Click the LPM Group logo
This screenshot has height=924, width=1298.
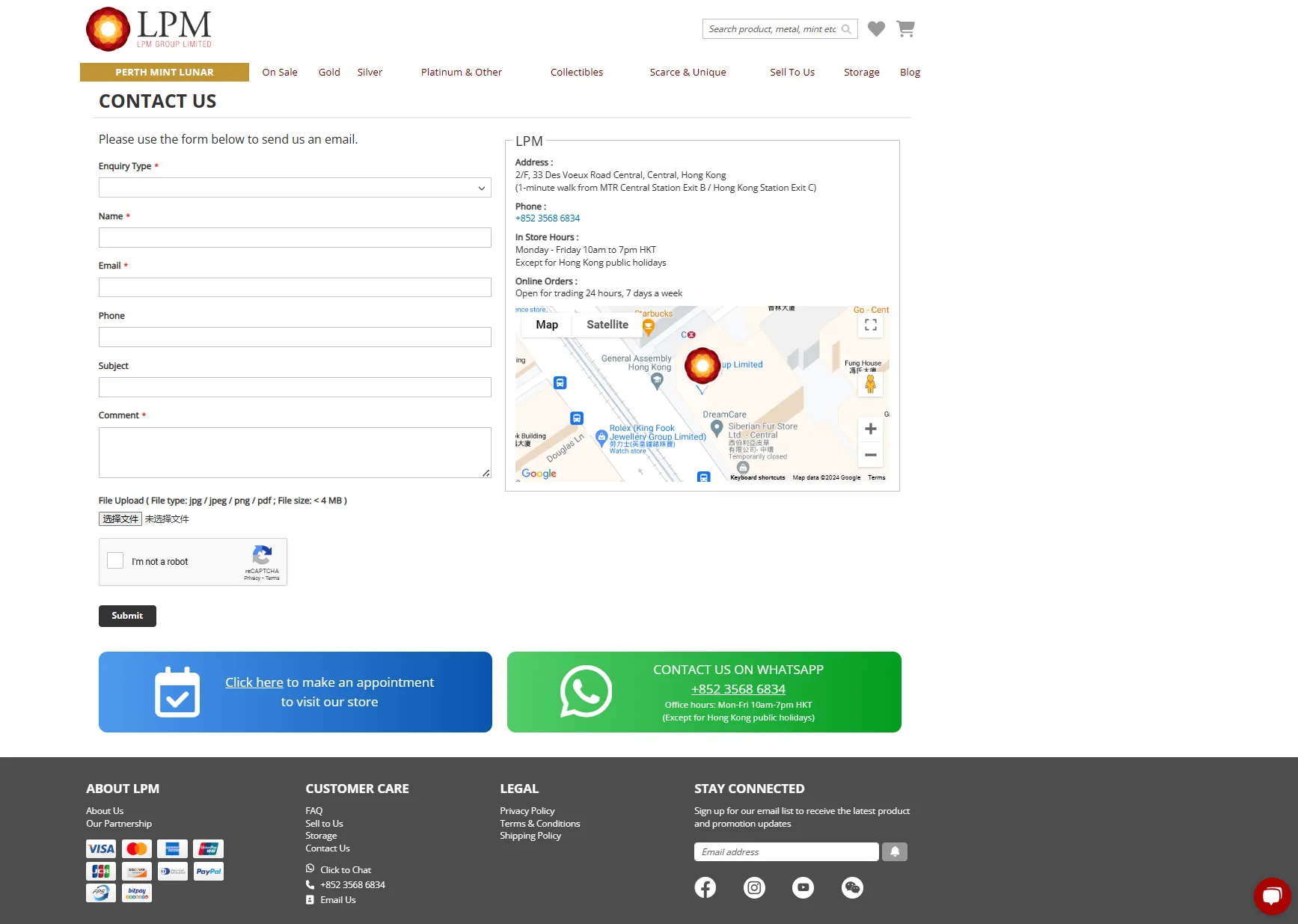pos(149,29)
